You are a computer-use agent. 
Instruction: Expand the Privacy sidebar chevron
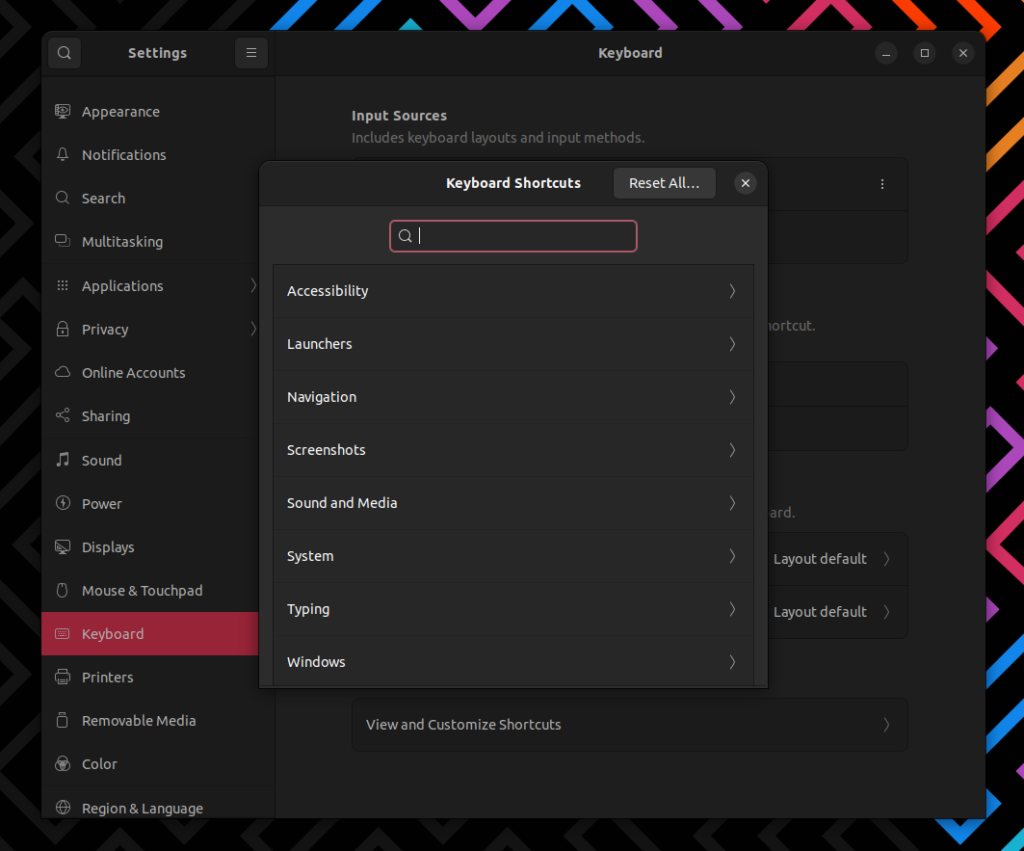[x=253, y=329]
